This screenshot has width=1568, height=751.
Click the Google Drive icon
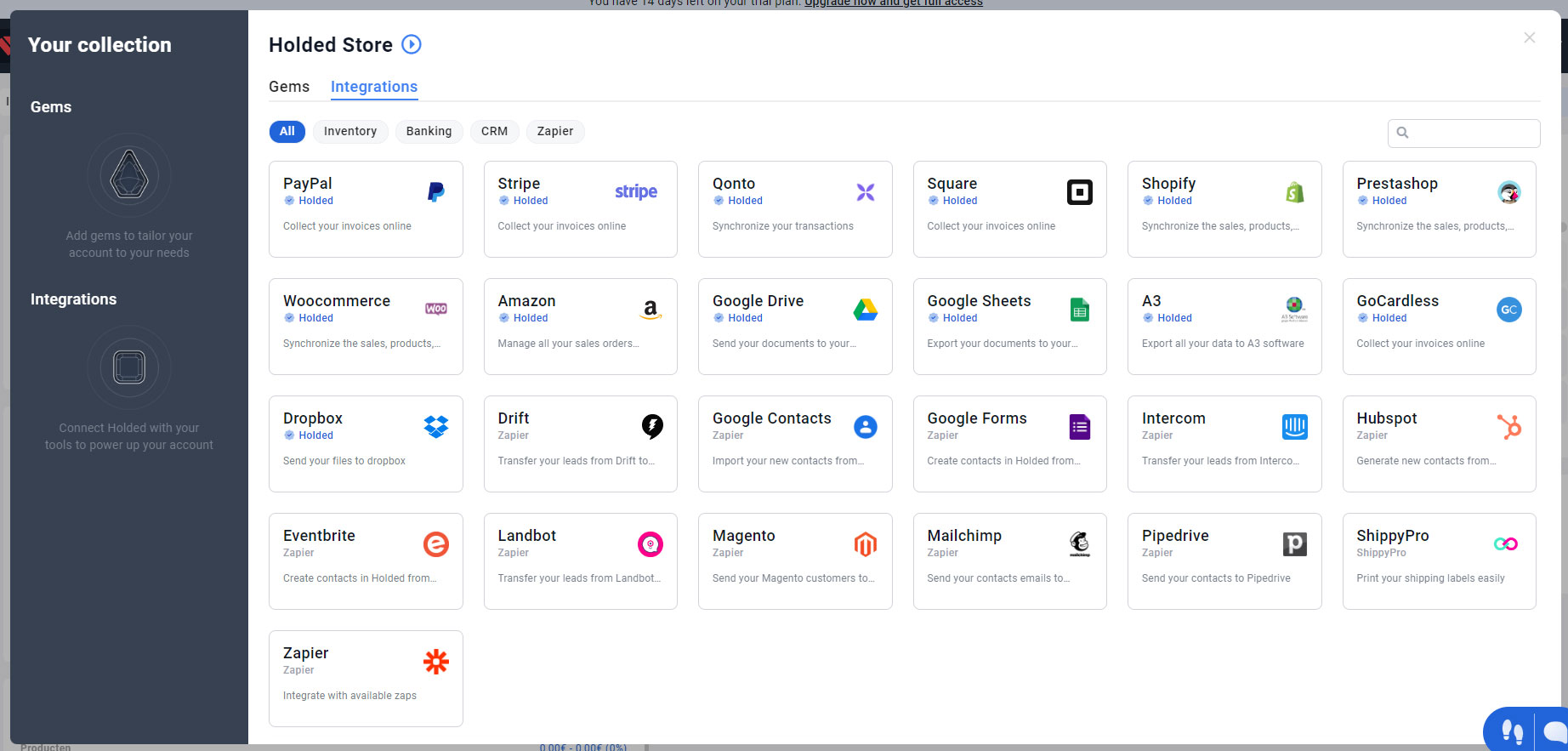(866, 310)
